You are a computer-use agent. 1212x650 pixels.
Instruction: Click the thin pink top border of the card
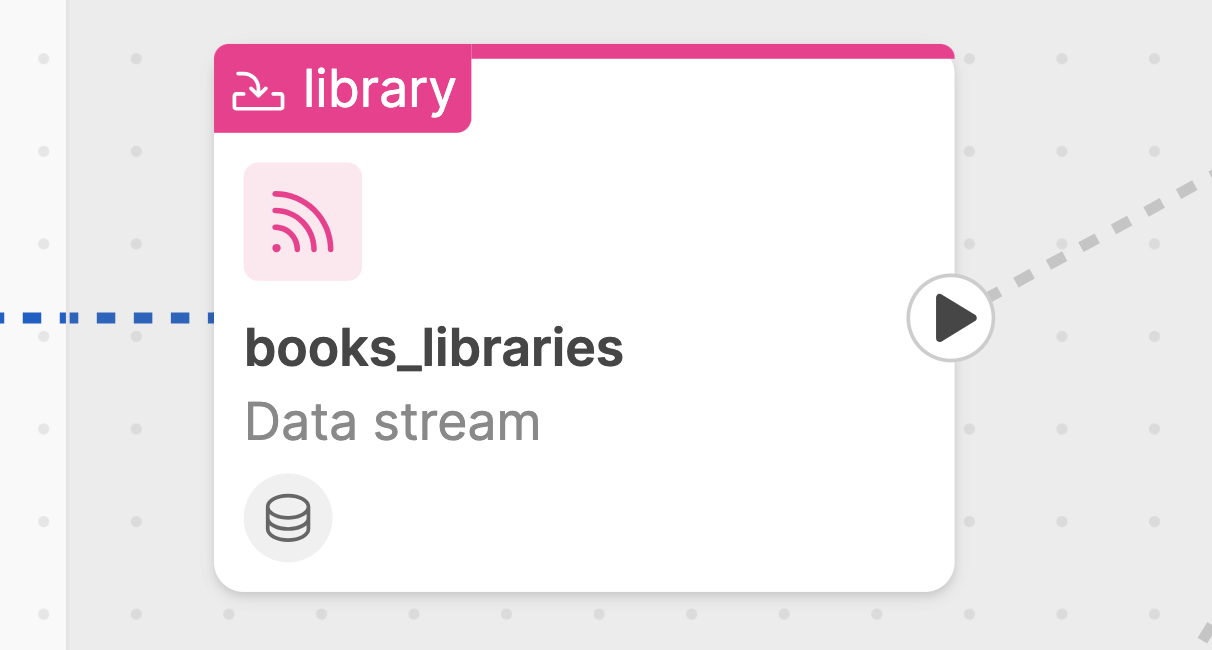point(712,51)
